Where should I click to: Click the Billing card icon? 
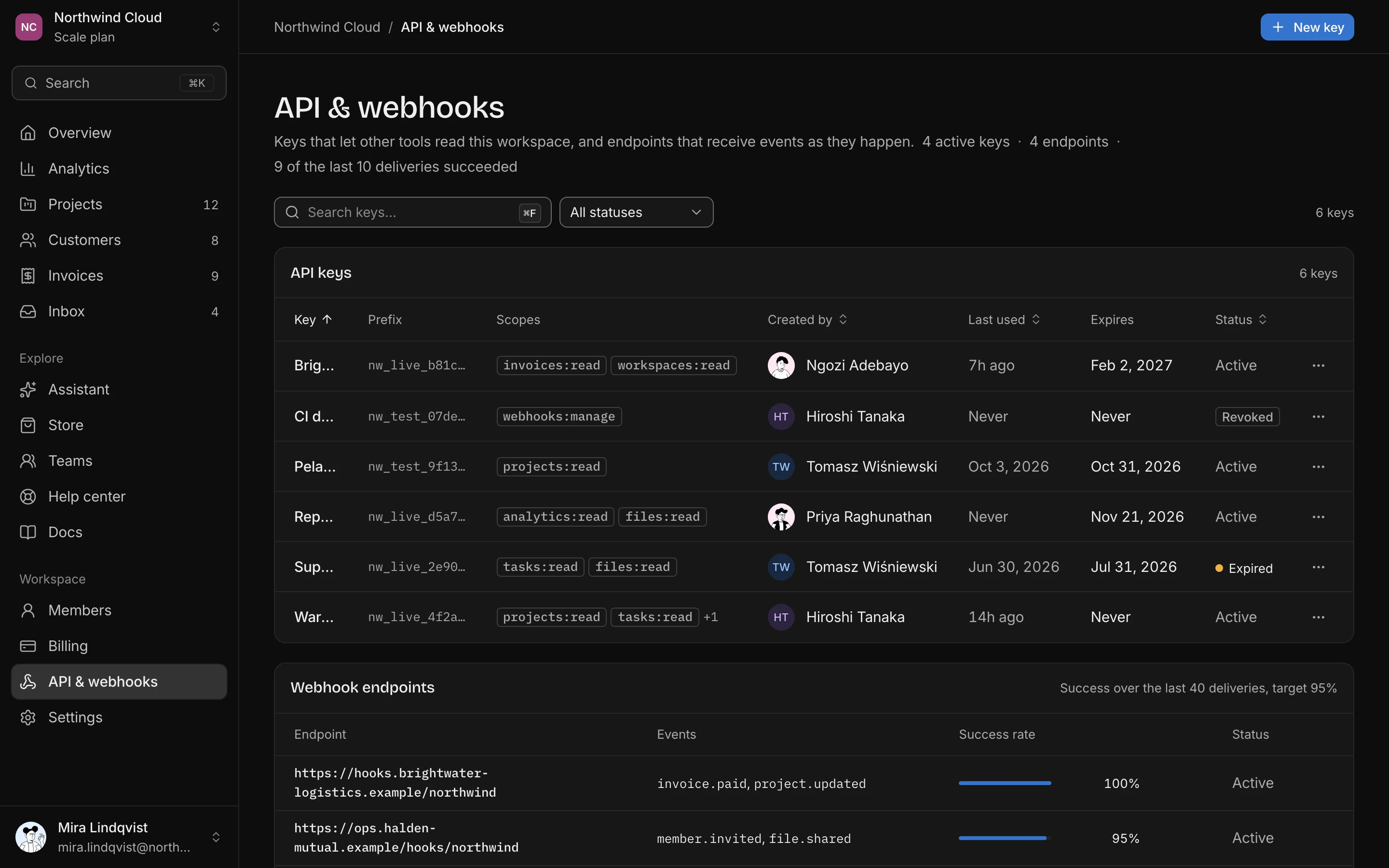[x=27, y=646]
